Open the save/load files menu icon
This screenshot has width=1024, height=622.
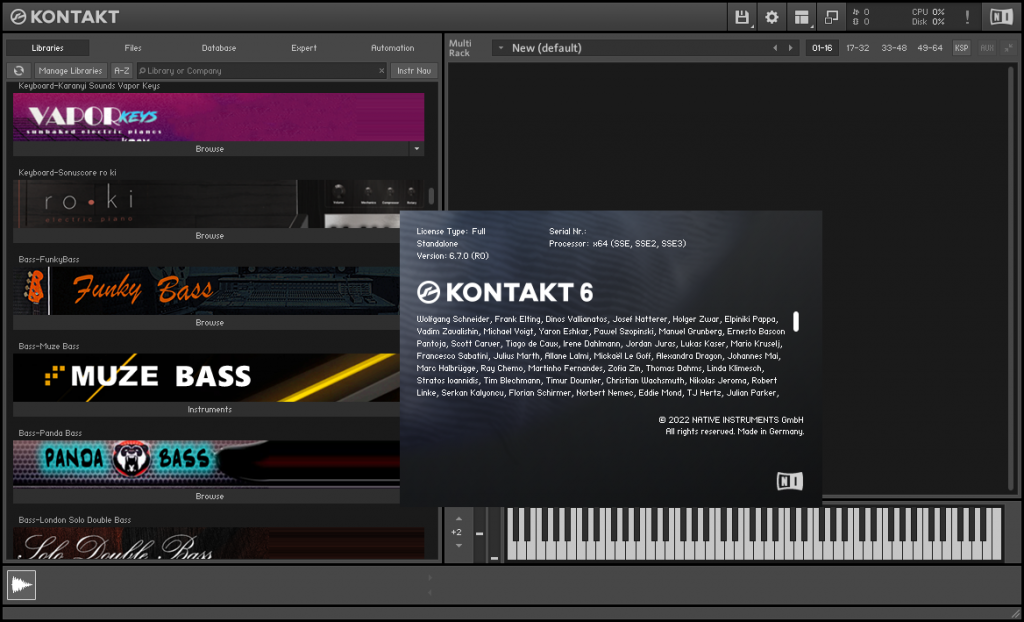(x=742, y=17)
